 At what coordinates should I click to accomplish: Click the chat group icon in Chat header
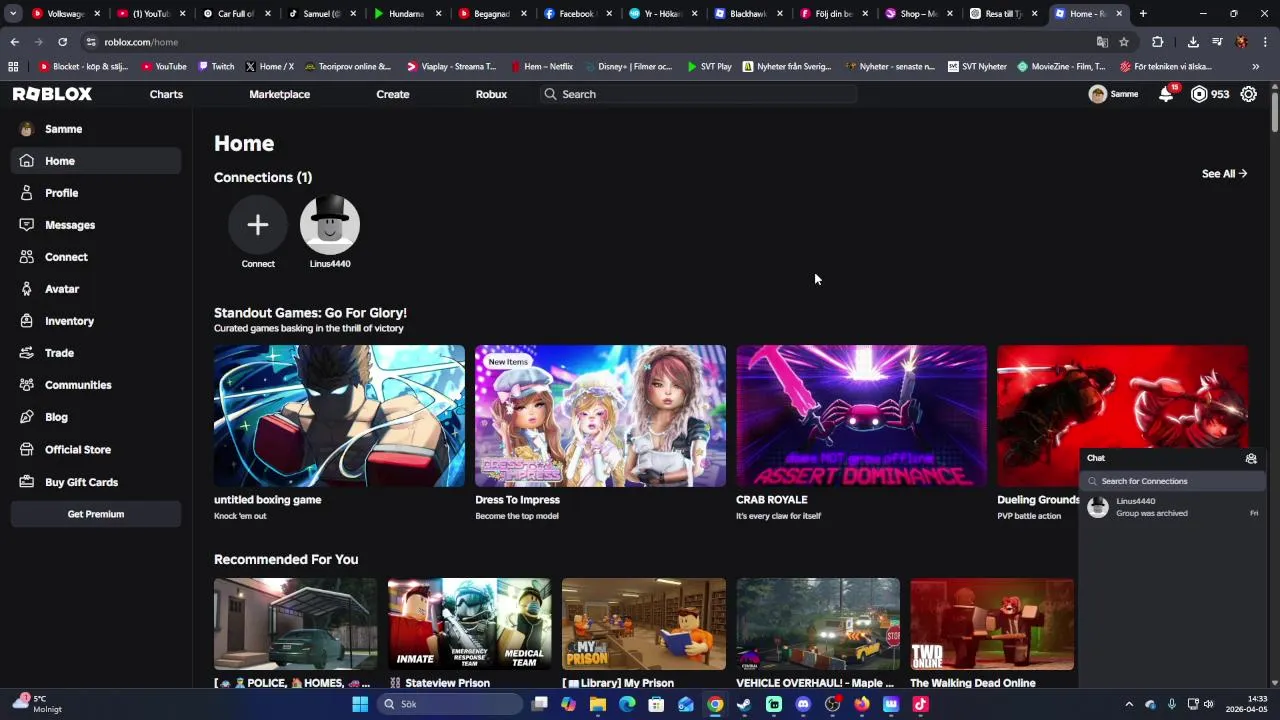tap(1251, 458)
